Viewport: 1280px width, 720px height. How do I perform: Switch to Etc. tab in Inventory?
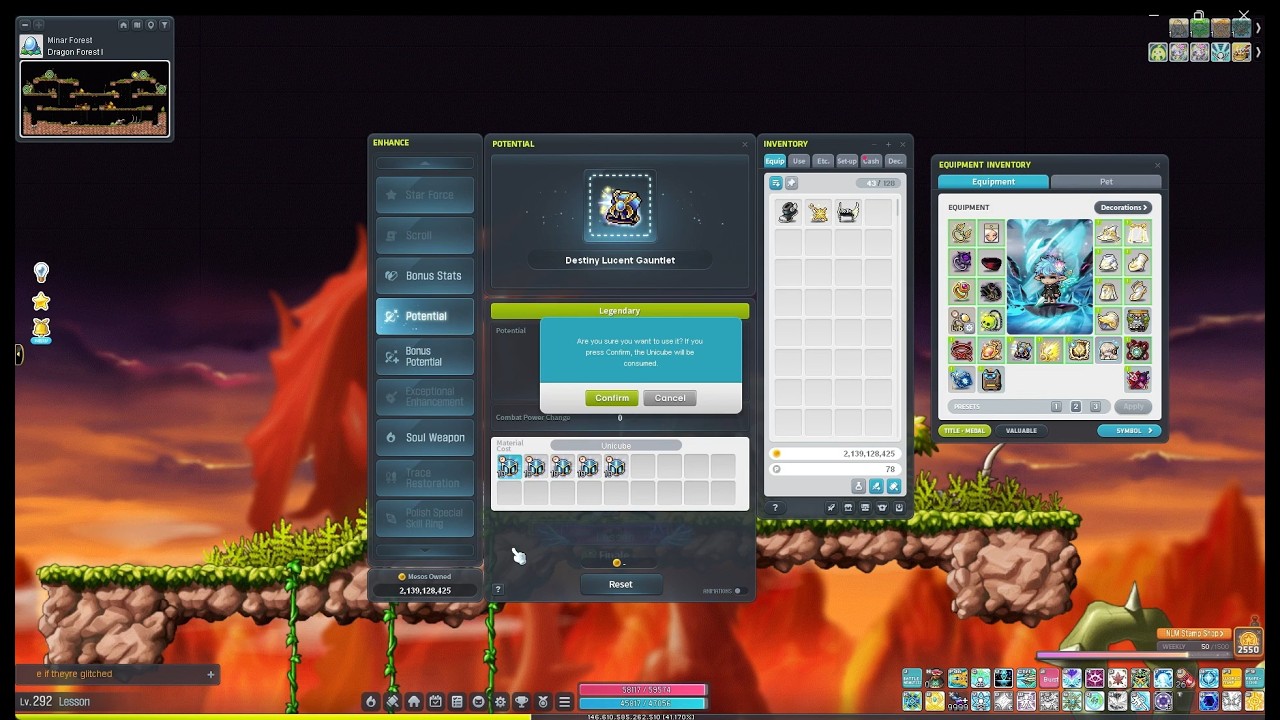click(x=823, y=161)
